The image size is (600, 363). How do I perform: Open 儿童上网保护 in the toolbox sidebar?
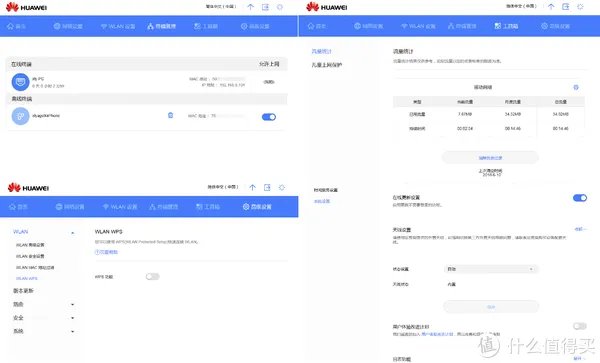327,65
